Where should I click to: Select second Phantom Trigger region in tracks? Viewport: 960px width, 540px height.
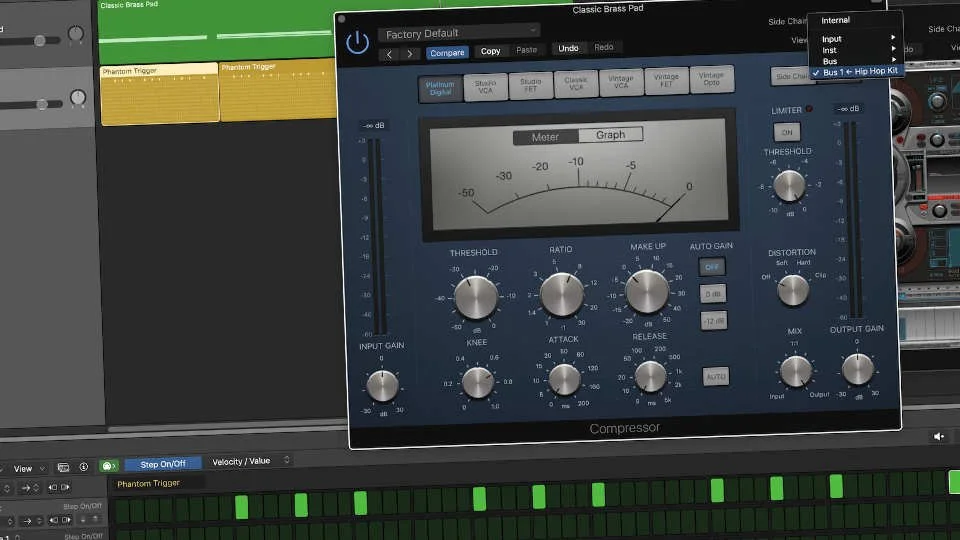click(277, 90)
